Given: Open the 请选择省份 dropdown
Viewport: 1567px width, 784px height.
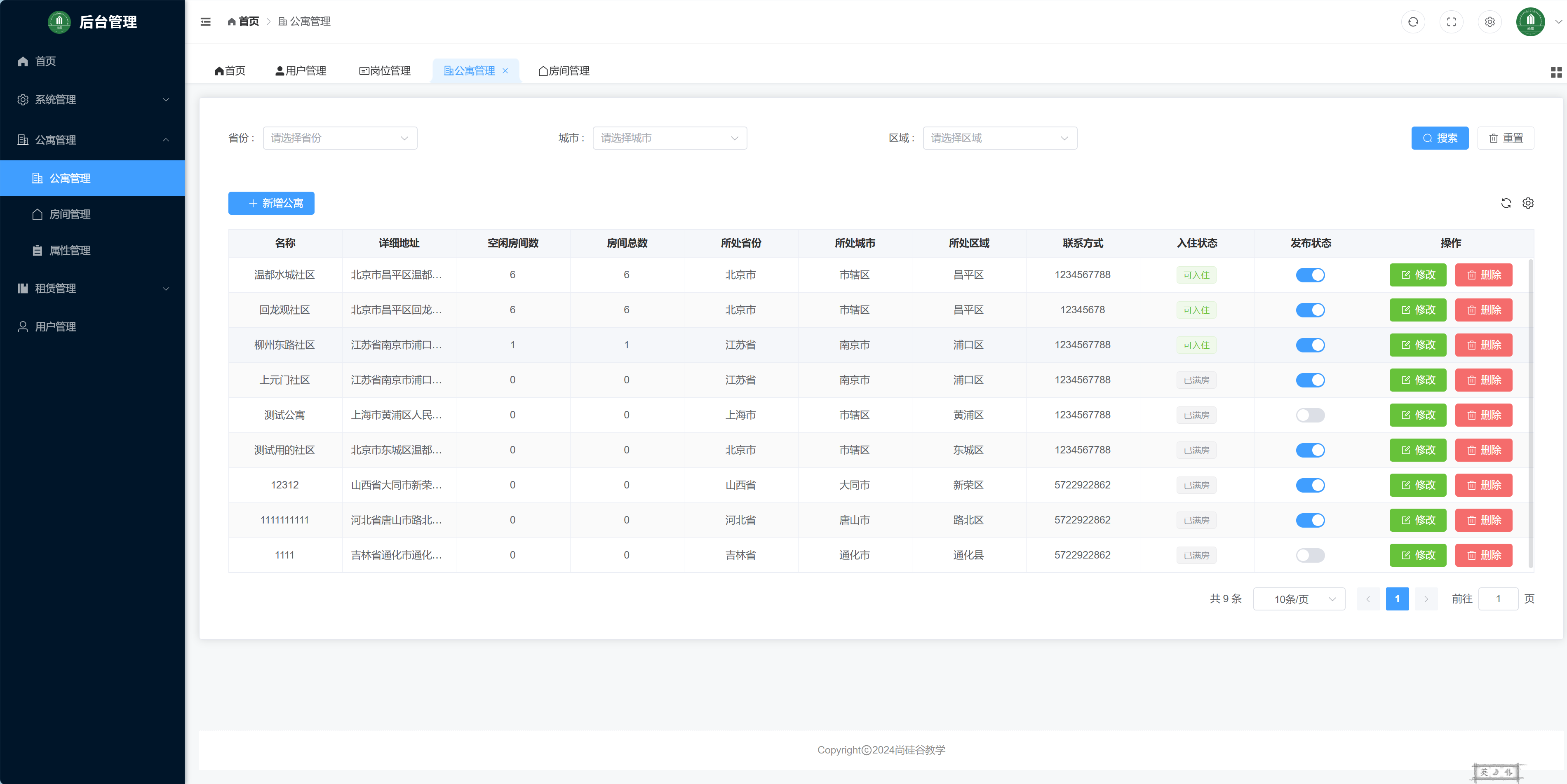Looking at the screenshot, I should [x=339, y=138].
